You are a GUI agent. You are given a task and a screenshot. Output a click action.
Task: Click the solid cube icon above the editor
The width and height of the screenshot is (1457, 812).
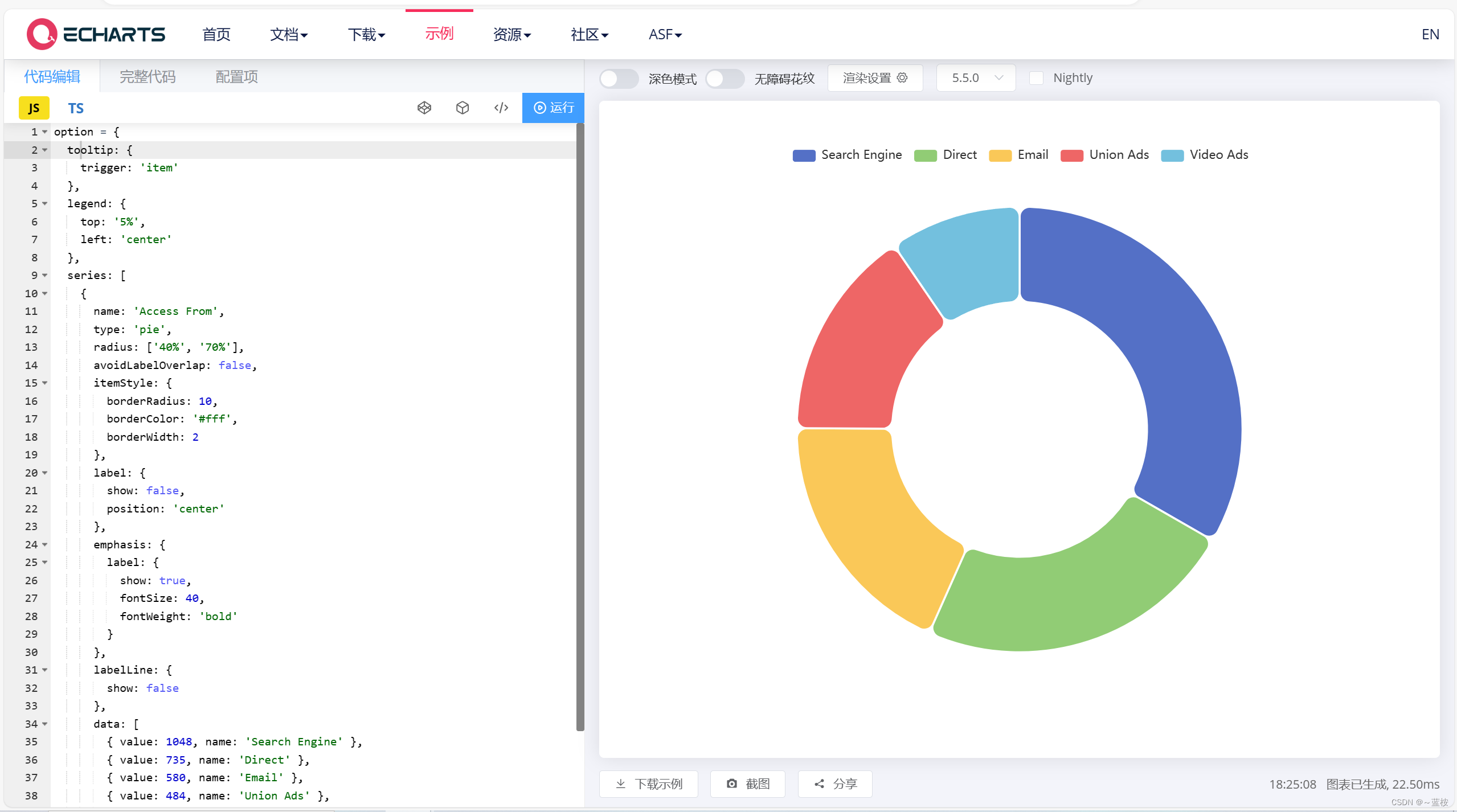[x=462, y=108]
